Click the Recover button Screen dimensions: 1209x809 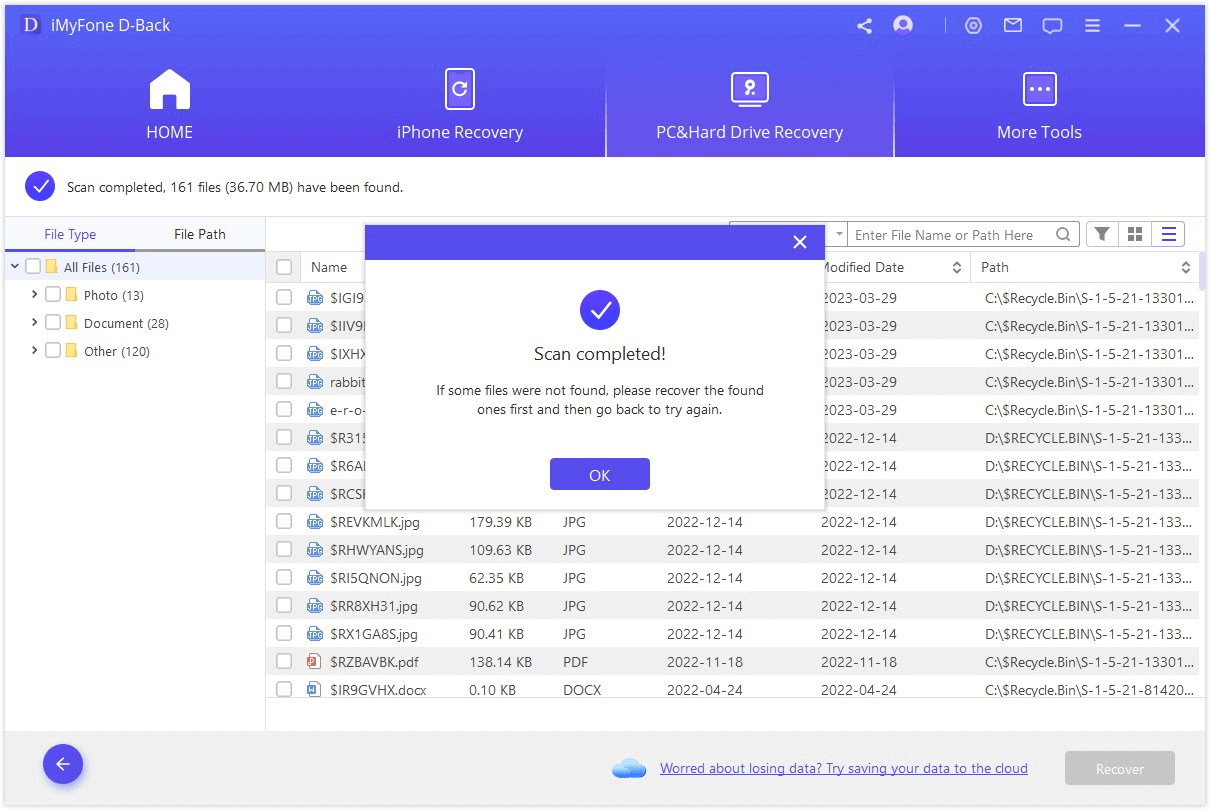point(1120,769)
